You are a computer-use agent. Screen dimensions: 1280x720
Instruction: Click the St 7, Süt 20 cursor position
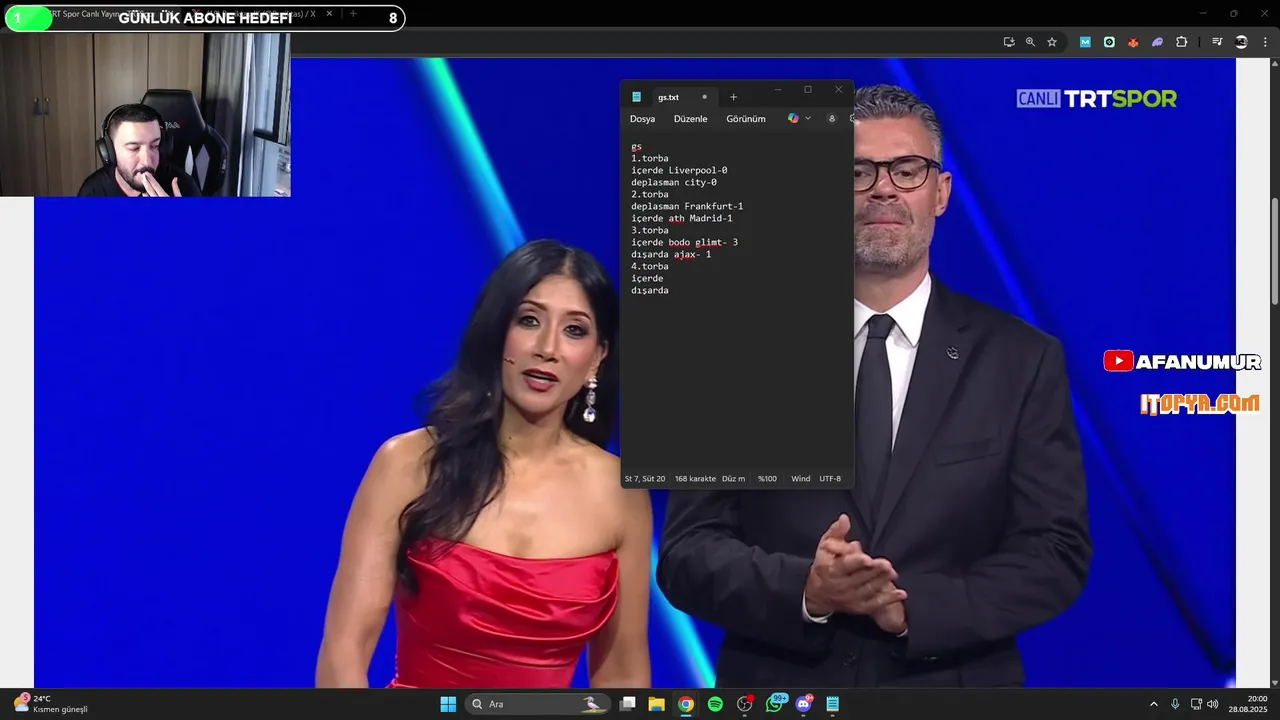point(645,479)
